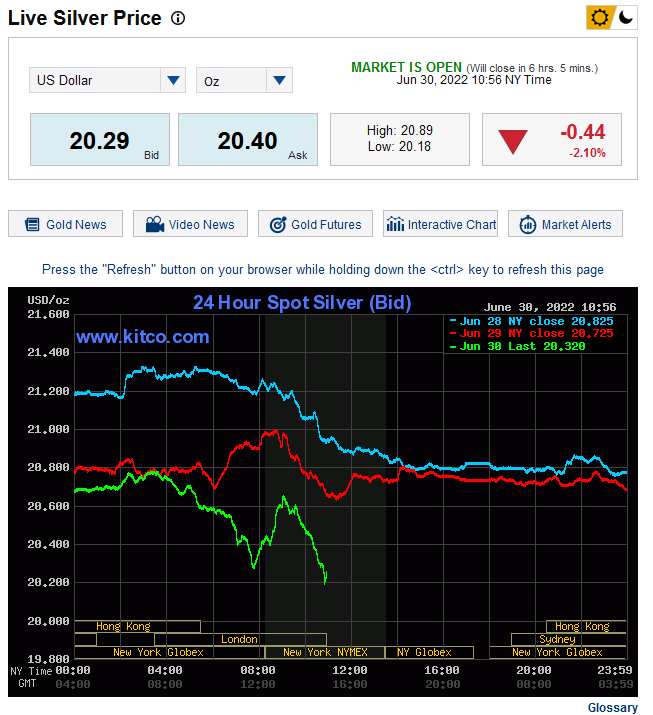This screenshot has width=653, height=715.
Task: Open Market Alerts
Action: click(x=565, y=224)
